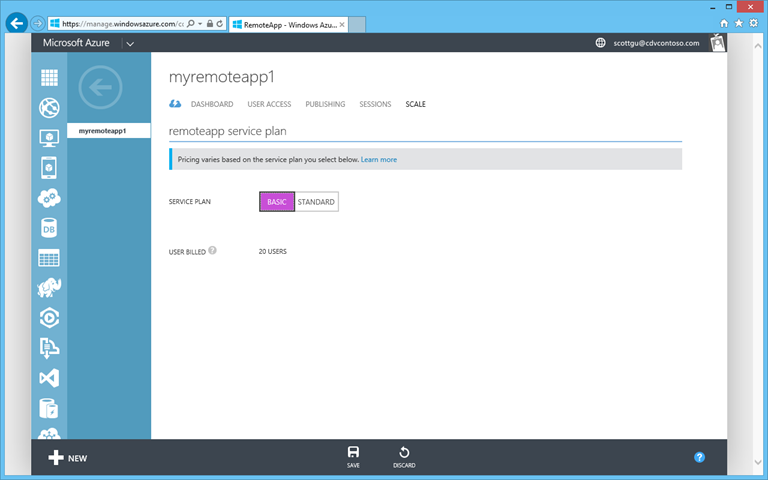Open Cache icon in sidebar
The width and height of the screenshot is (768, 480).
click(x=49, y=408)
